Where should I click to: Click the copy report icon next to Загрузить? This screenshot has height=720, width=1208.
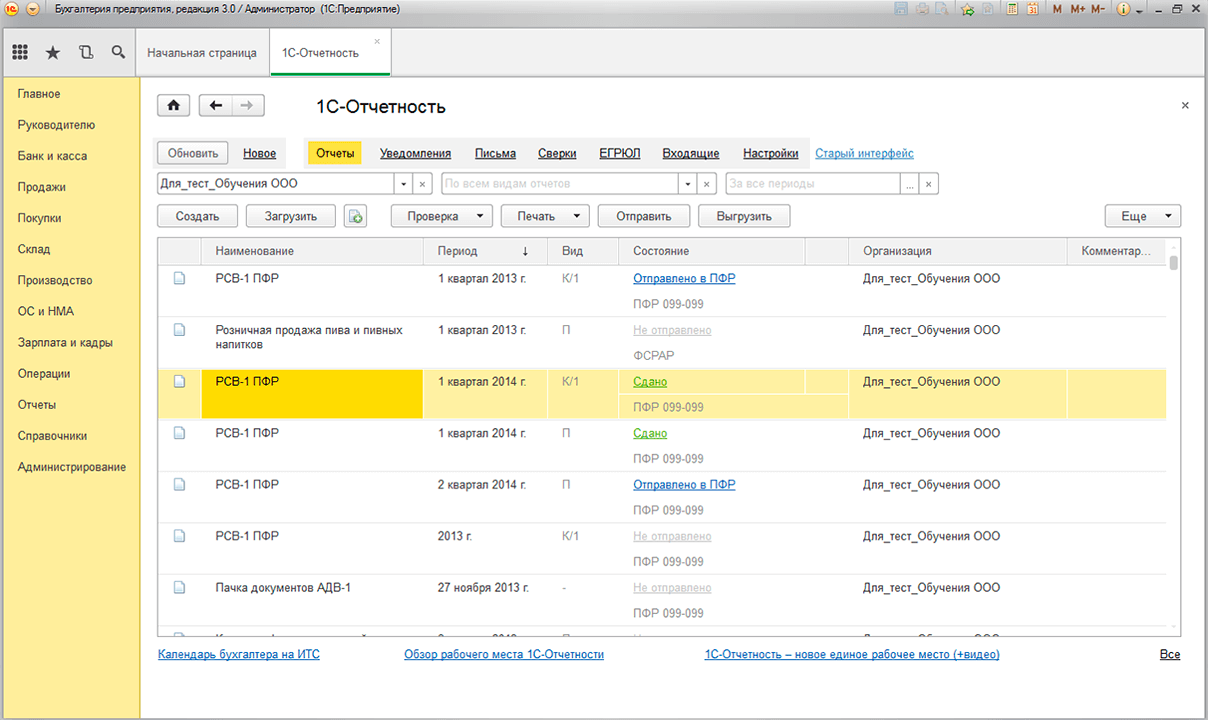[355, 216]
